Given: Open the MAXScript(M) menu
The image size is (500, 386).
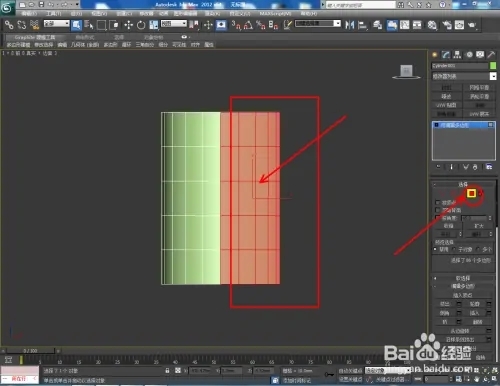Looking at the screenshot, I should [x=275, y=14].
